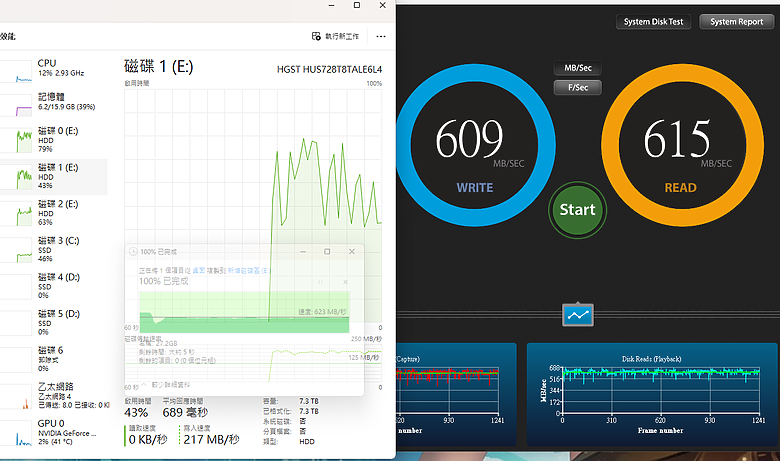
Task: Select Disk 3 (C:) SSD 46%
Action: 54,250
